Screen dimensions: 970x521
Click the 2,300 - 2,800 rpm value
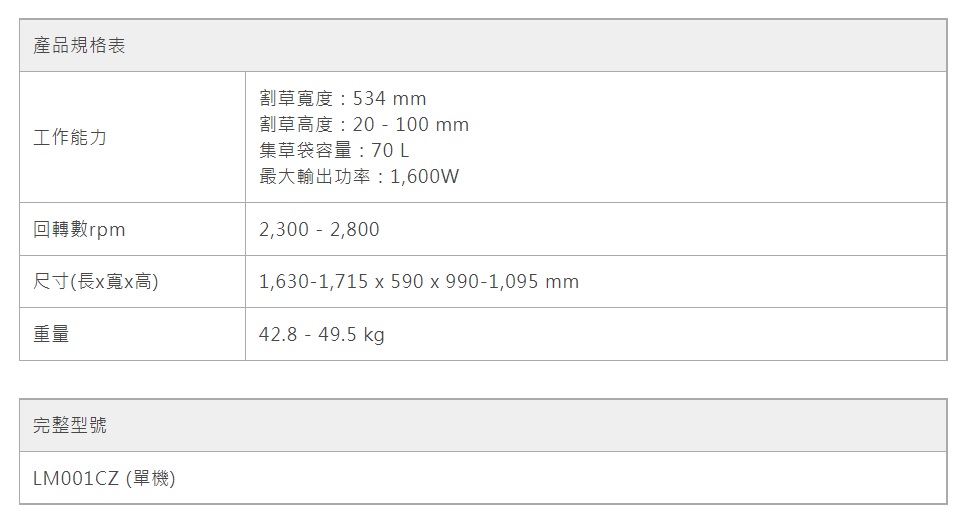pos(319,230)
